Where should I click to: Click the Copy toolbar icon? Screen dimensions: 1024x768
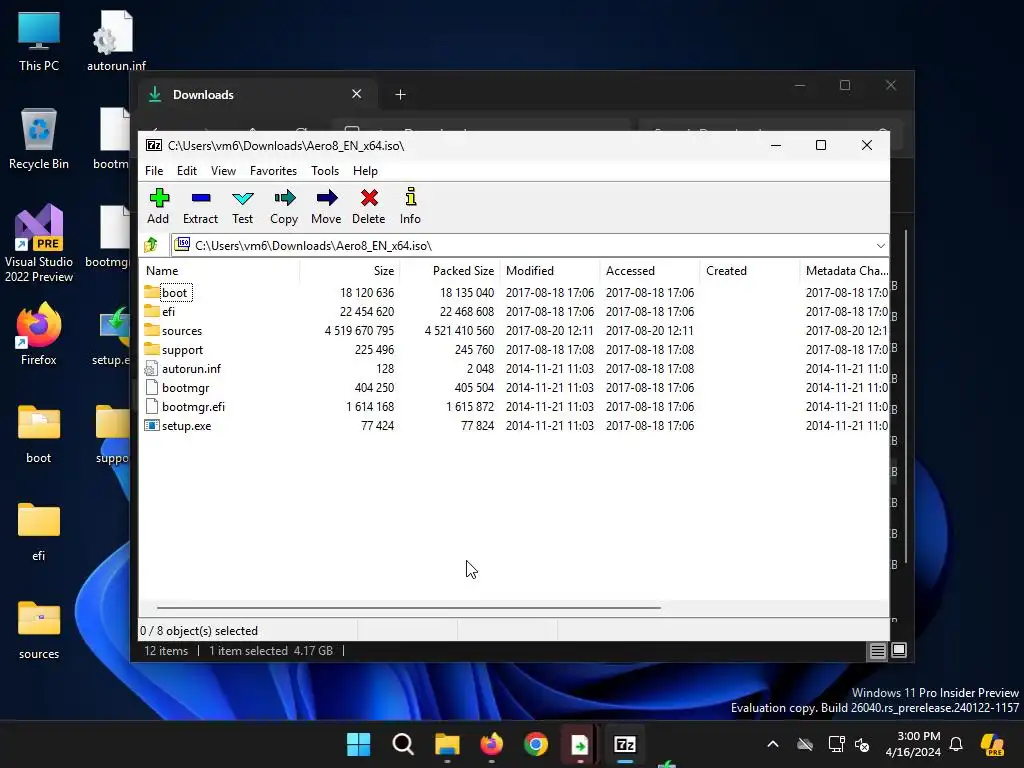pyautogui.click(x=284, y=206)
